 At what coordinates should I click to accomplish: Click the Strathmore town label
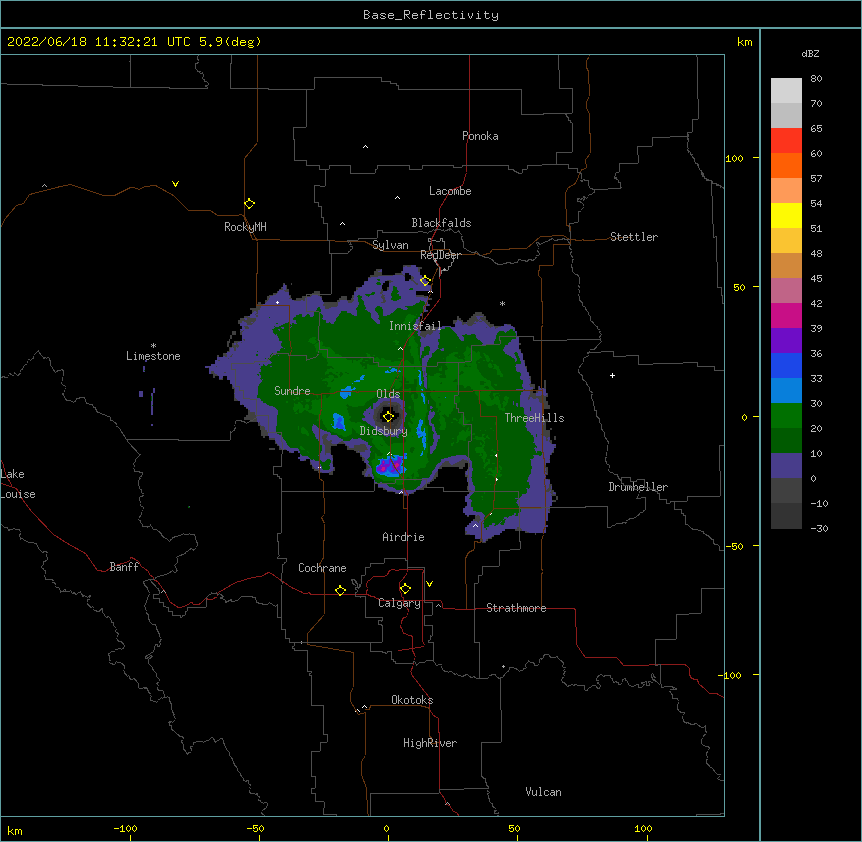[516, 608]
